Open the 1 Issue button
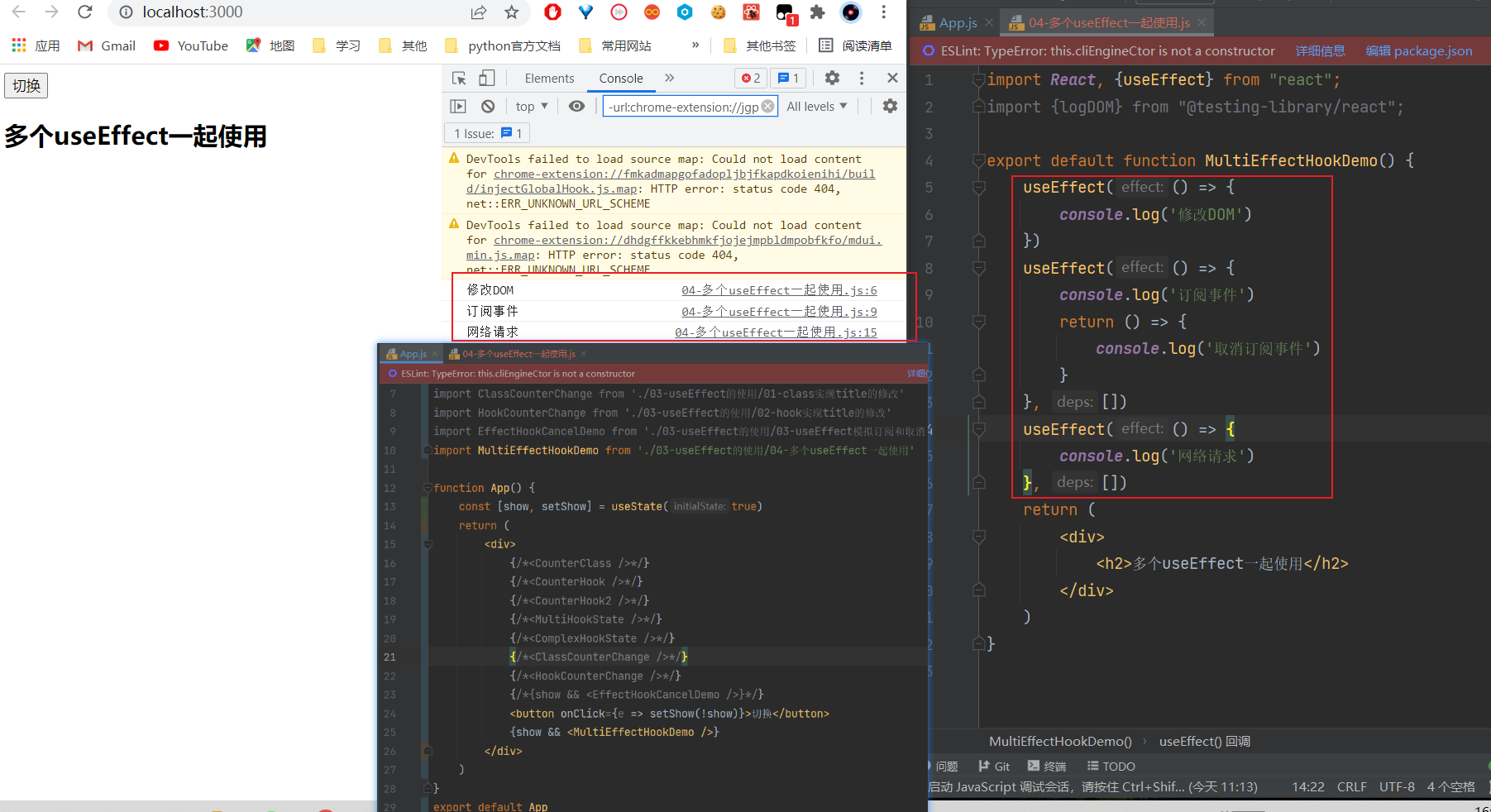The width and height of the screenshot is (1491, 812). click(x=487, y=133)
